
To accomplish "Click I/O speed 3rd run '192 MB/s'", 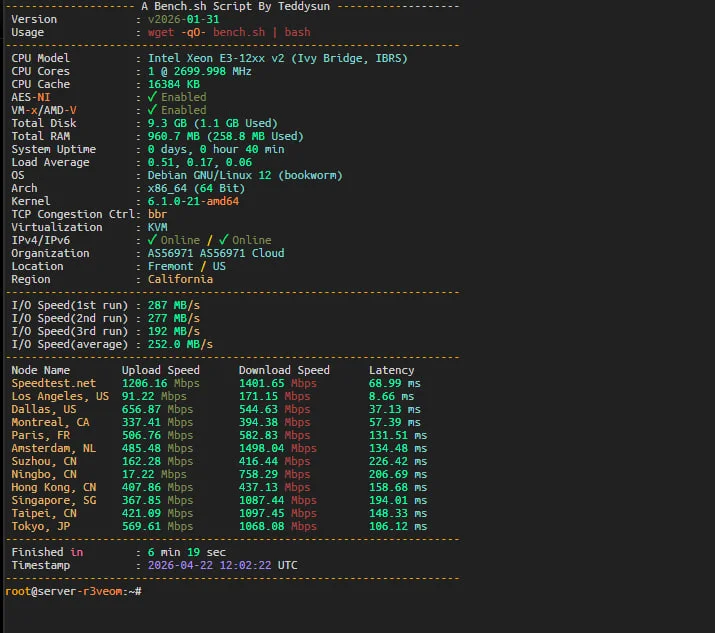I will [x=174, y=331].
